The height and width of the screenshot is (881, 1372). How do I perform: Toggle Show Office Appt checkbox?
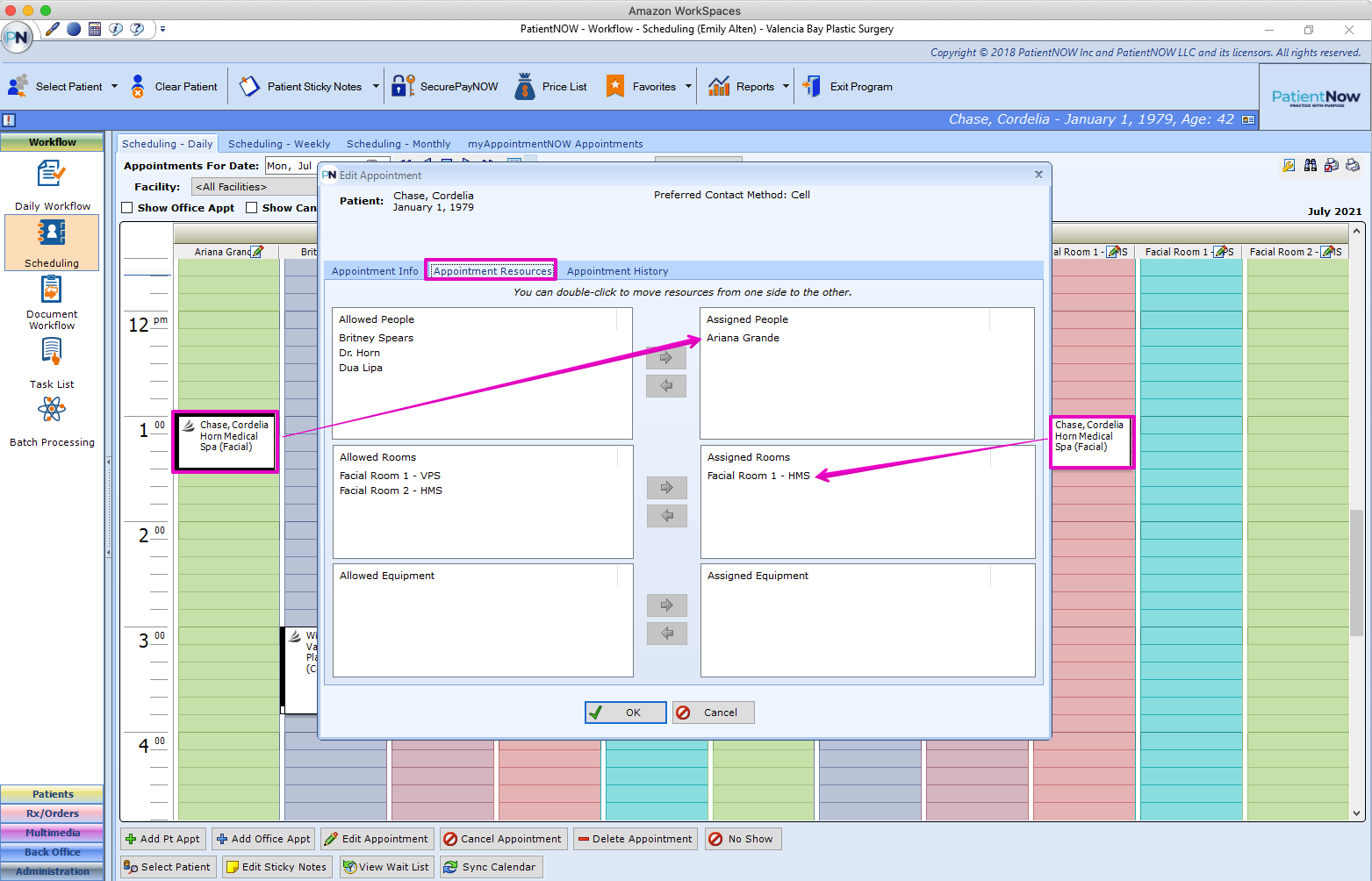[x=127, y=208]
